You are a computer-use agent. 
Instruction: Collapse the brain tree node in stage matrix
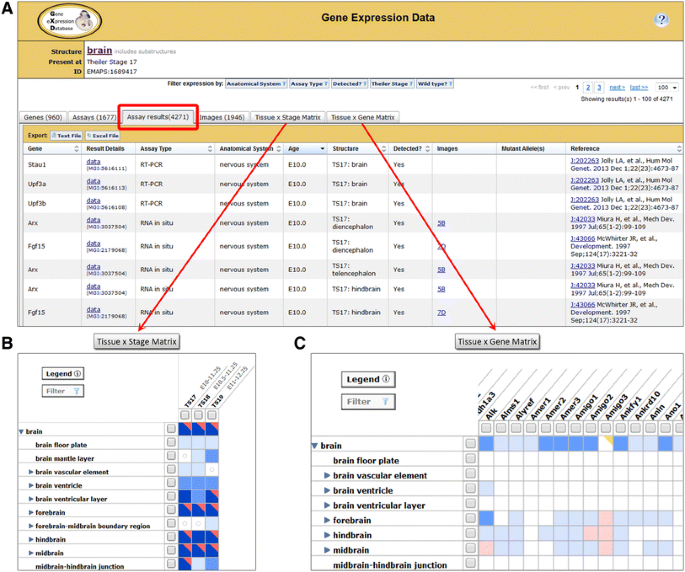coord(22,431)
